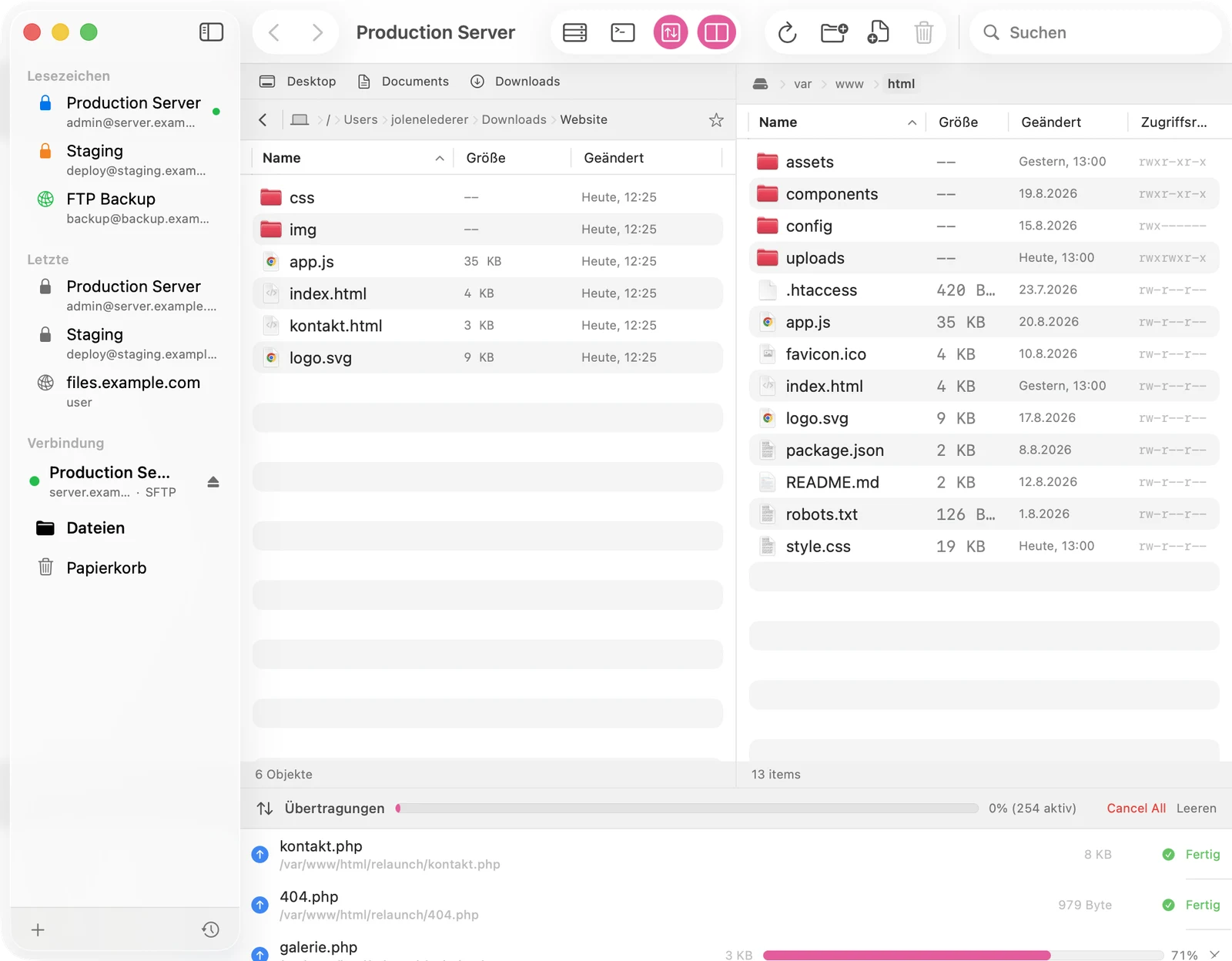This screenshot has width=1232, height=961.
Task: Toggle the pink transfers panel button
Action: tap(671, 32)
